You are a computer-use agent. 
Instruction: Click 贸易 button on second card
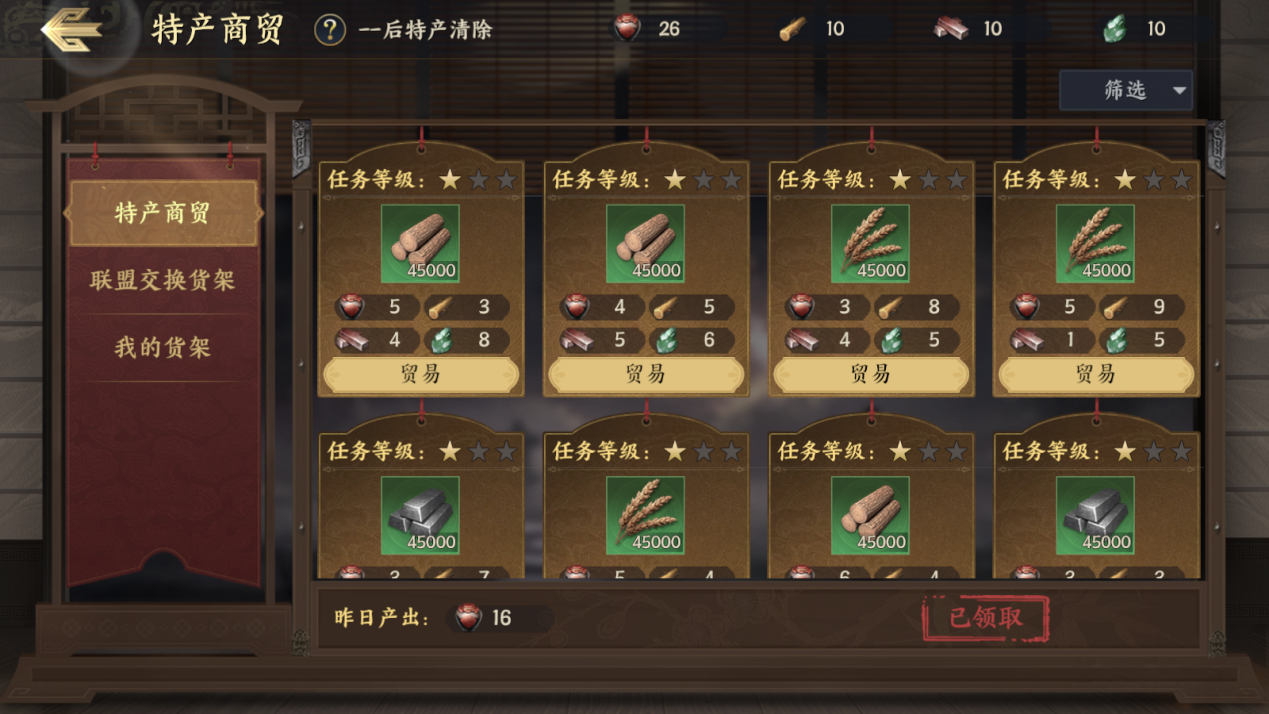(646, 374)
